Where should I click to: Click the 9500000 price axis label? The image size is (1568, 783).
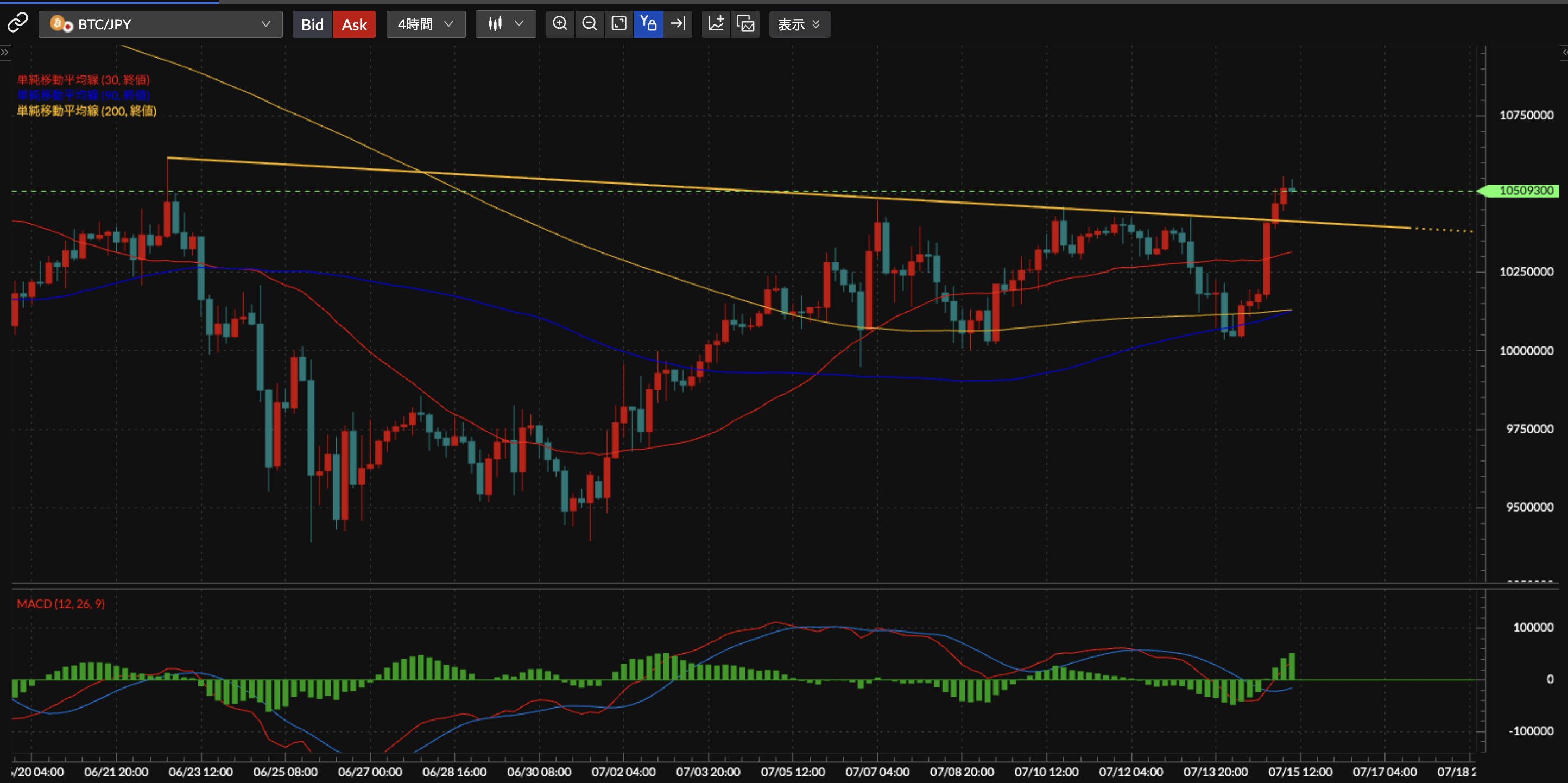pos(1529,507)
